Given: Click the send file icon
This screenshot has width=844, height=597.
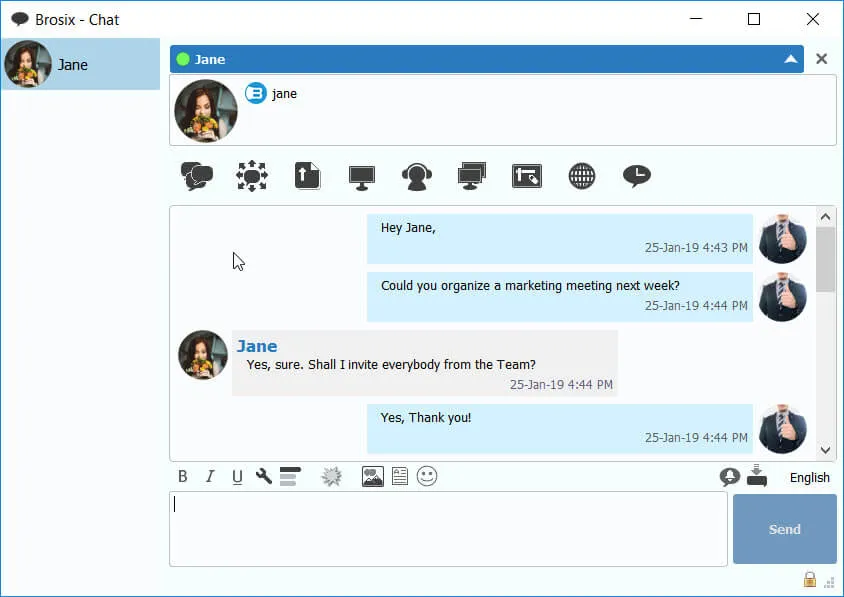Looking at the screenshot, I should (x=307, y=175).
